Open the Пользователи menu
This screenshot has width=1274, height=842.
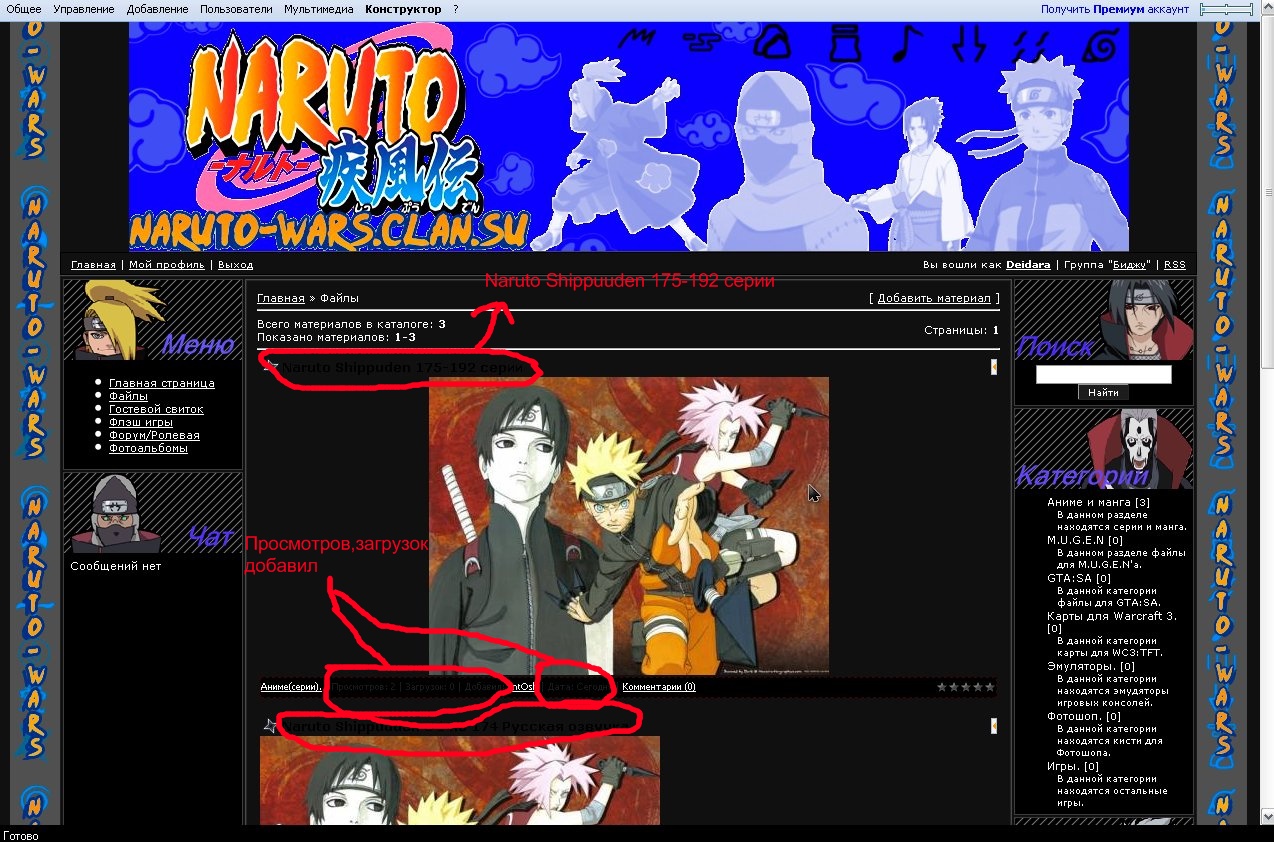point(236,9)
